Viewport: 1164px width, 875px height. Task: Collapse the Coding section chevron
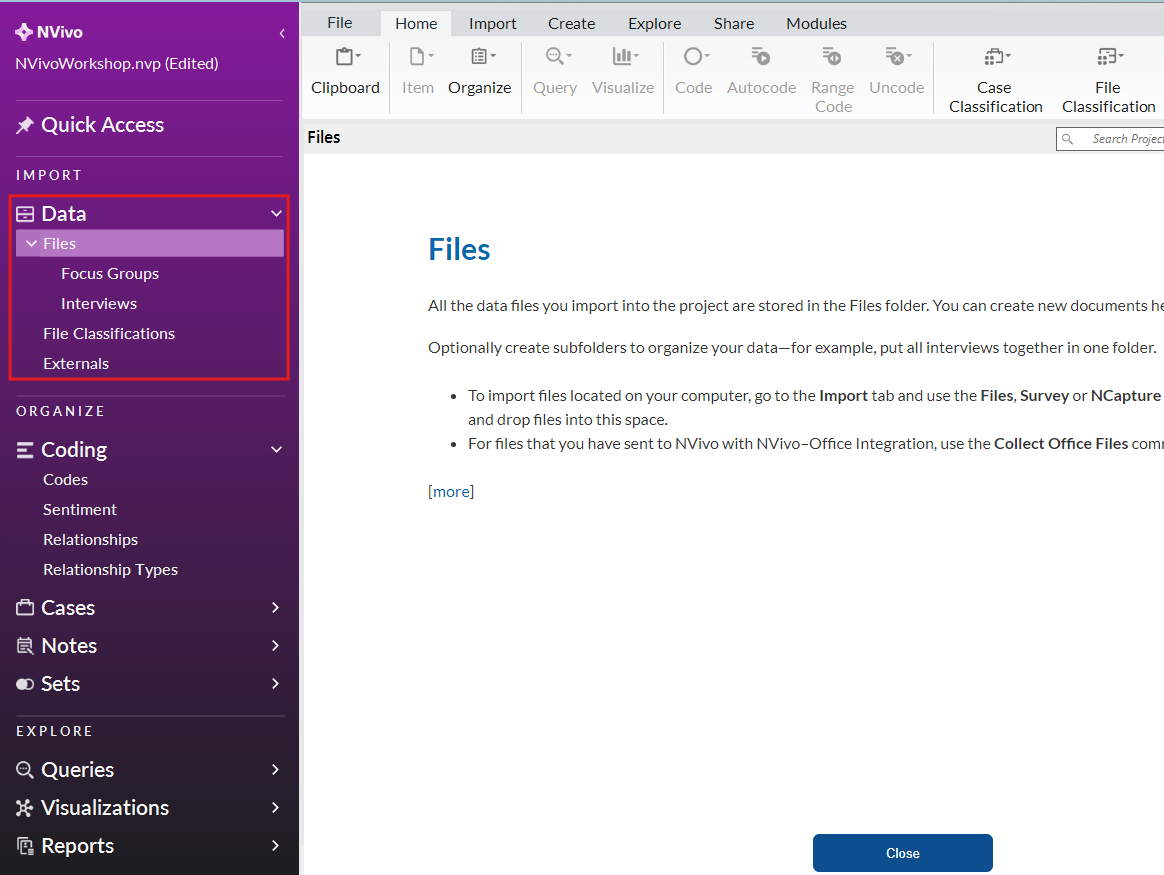pos(276,450)
